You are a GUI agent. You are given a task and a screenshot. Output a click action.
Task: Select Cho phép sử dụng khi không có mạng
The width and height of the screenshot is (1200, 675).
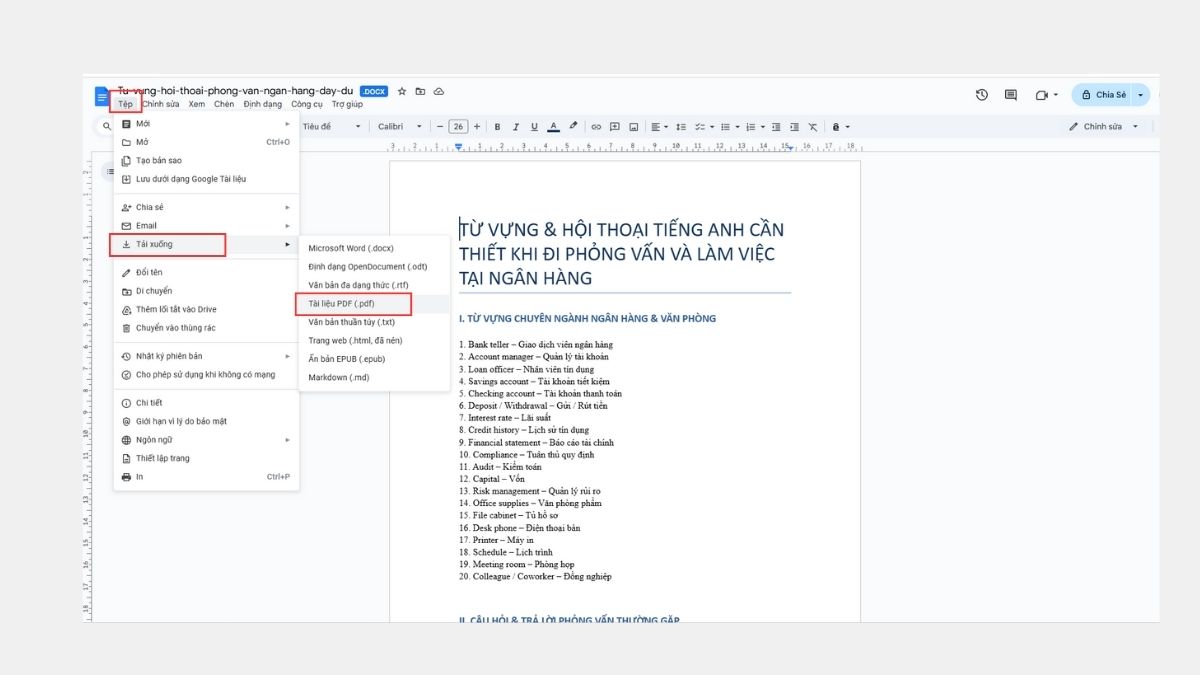205,375
